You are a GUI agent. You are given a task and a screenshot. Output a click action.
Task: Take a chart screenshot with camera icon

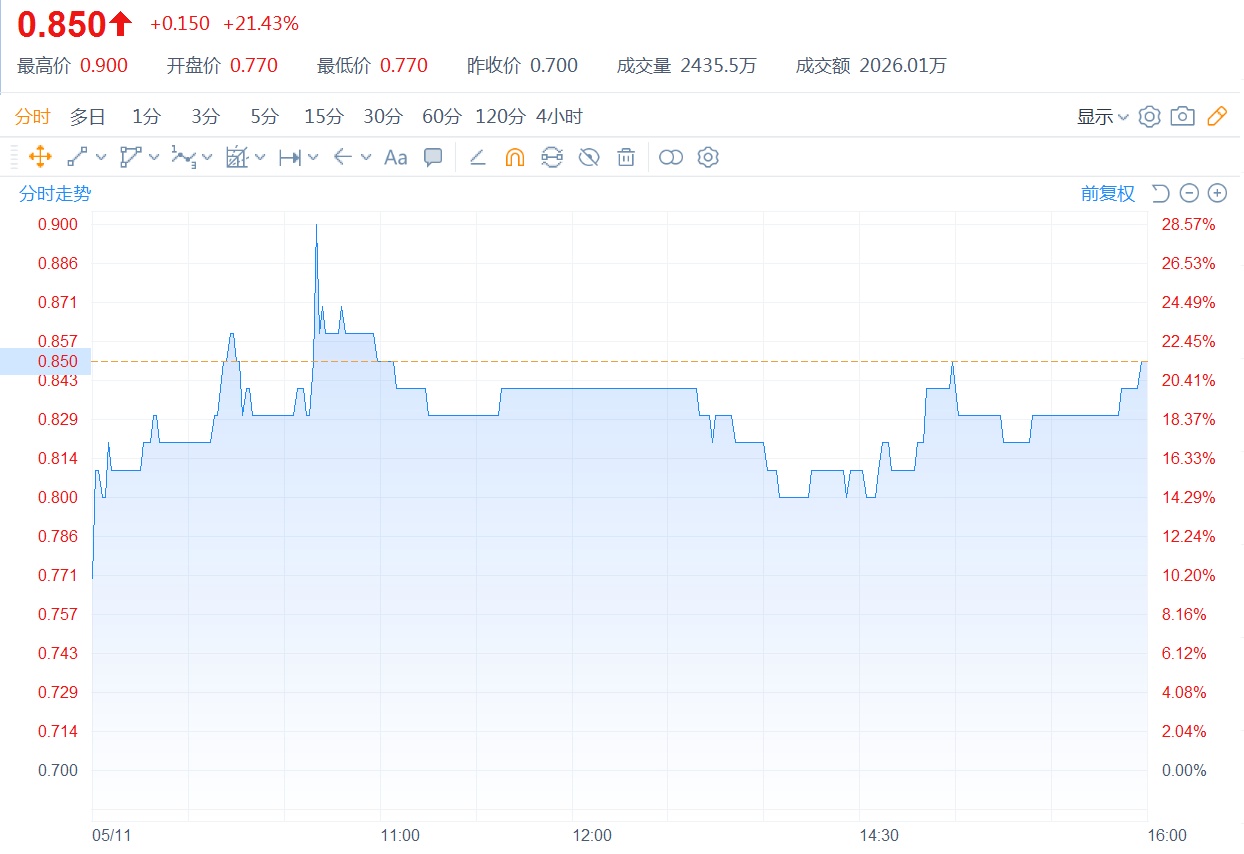(1182, 117)
